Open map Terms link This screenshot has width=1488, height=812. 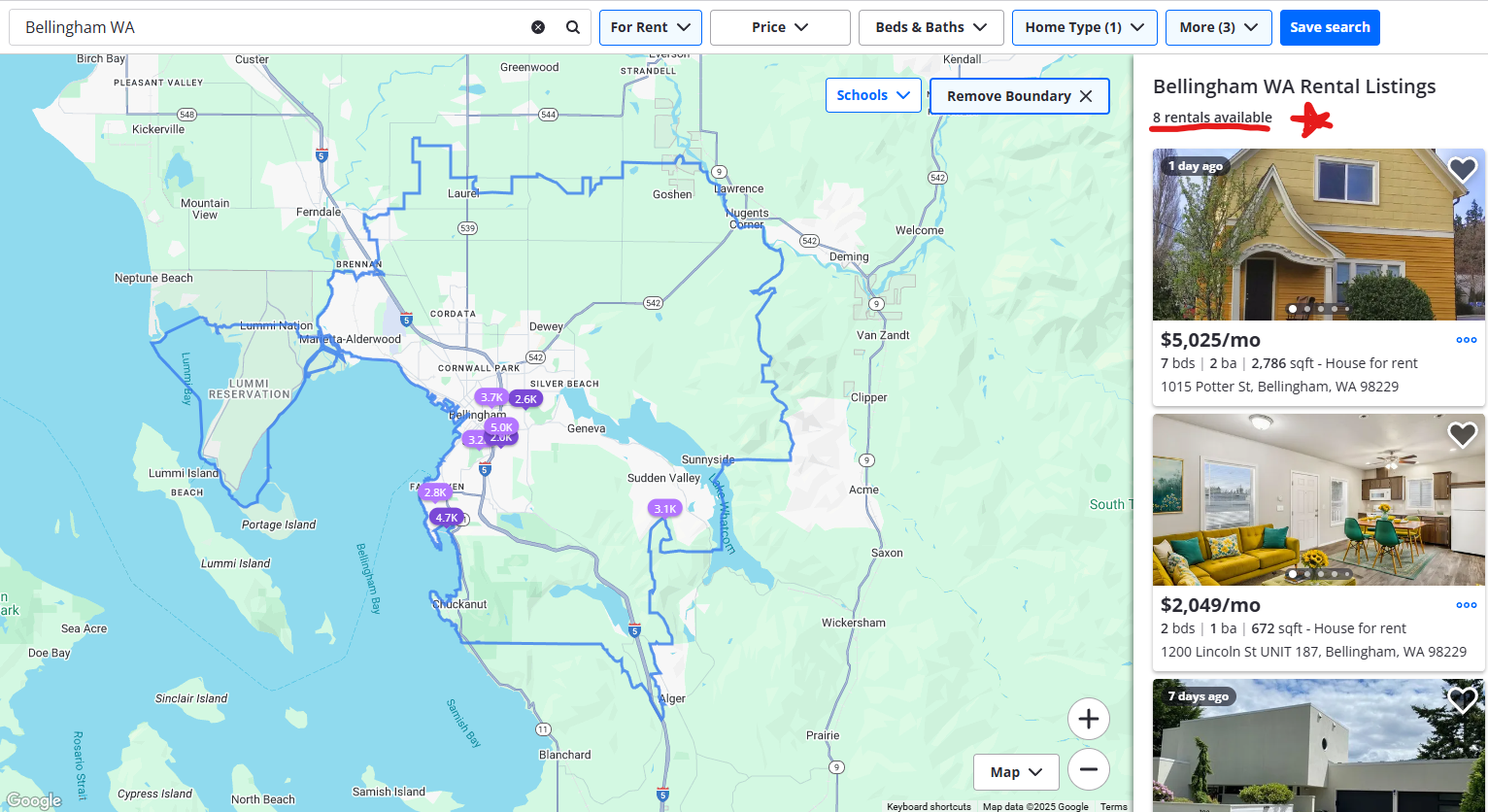[1114, 806]
